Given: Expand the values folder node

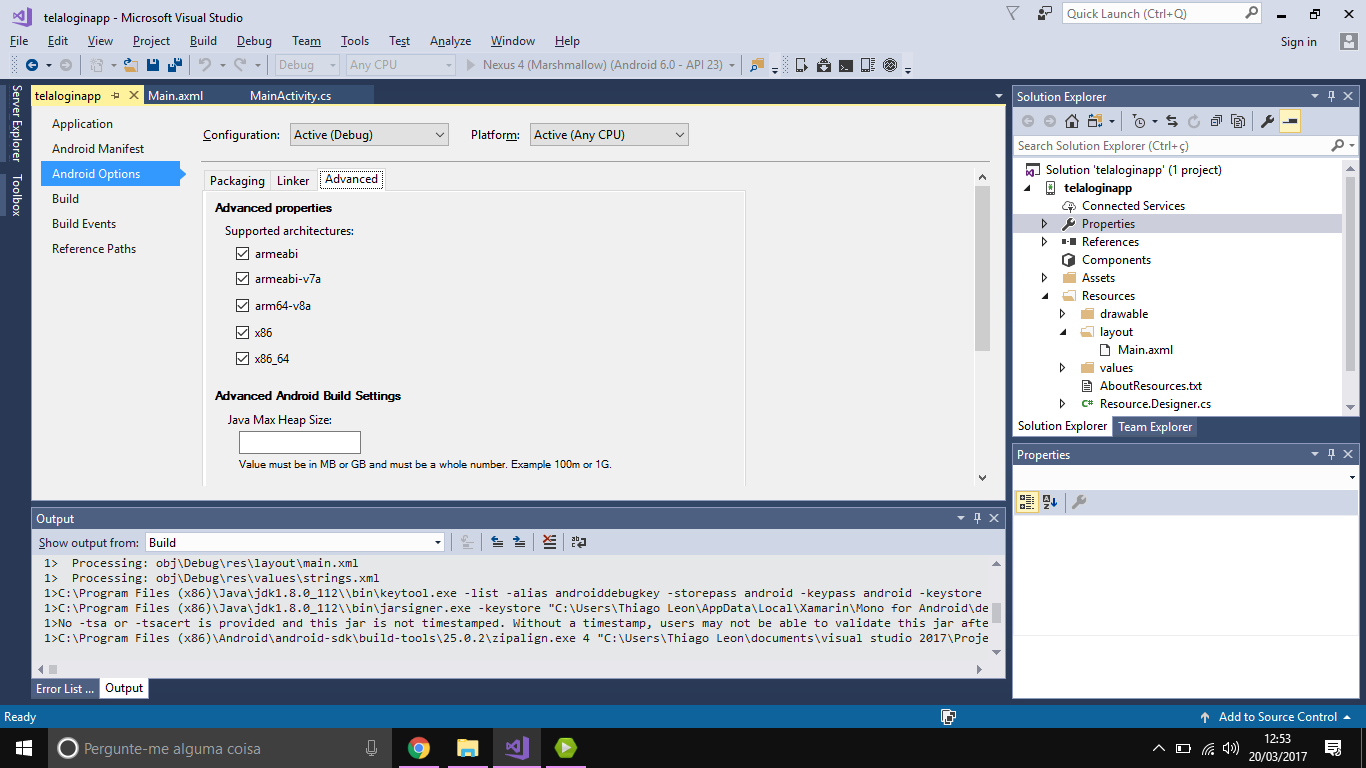Looking at the screenshot, I should coord(1063,368).
